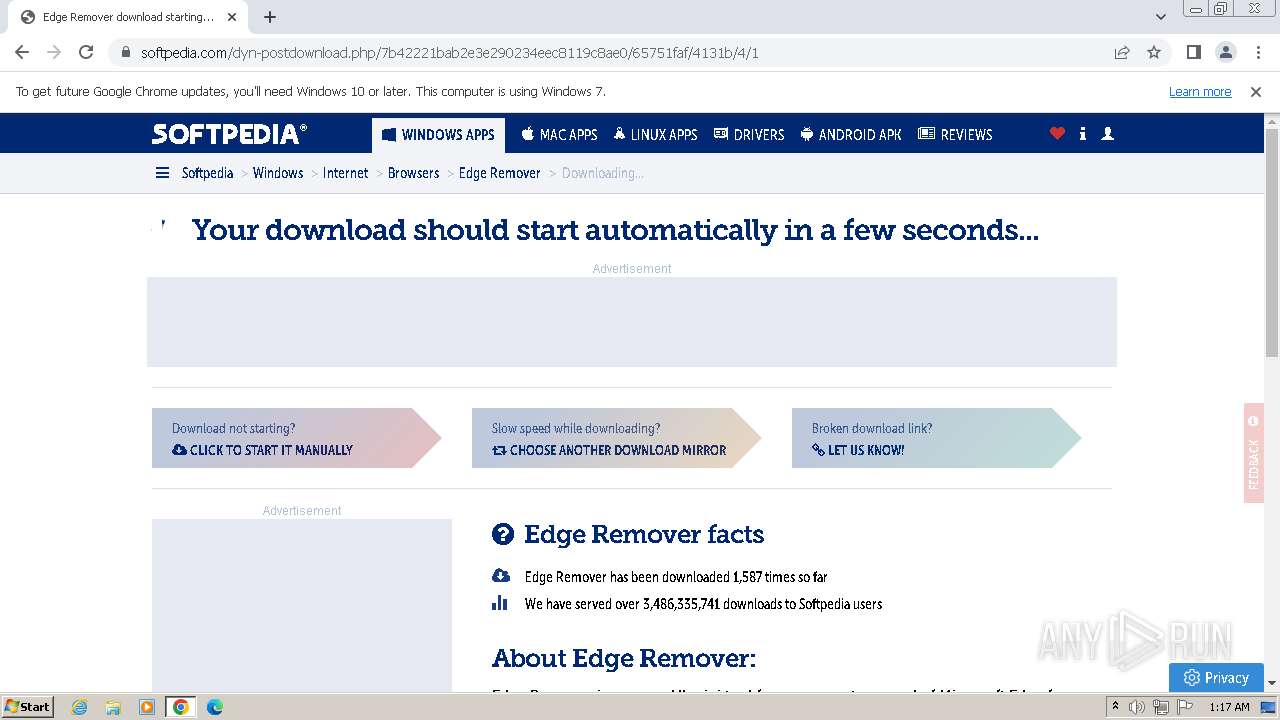Open Microsoft Edge from taskbar

(x=214, y=707)
